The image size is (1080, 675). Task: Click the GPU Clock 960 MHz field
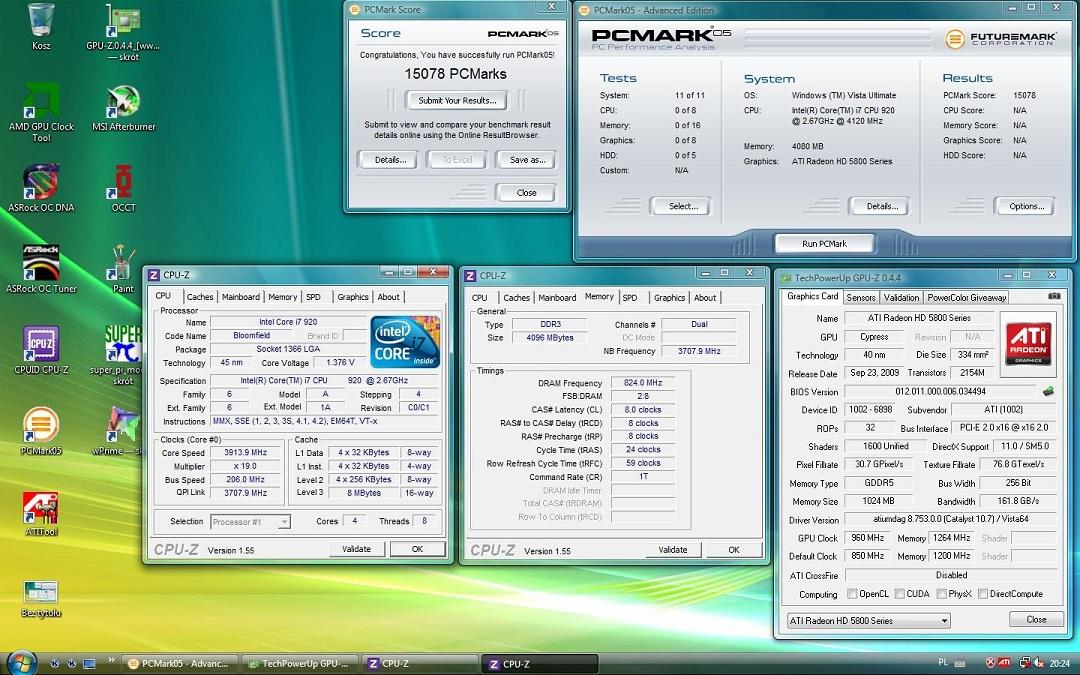pos(867,538)
